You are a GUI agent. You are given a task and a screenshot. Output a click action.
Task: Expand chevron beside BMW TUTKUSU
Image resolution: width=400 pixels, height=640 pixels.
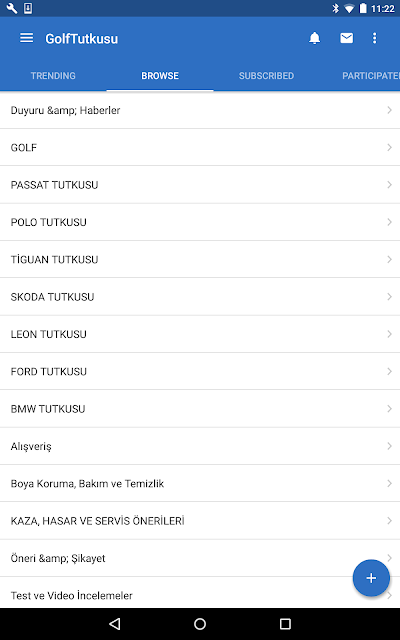389,409
